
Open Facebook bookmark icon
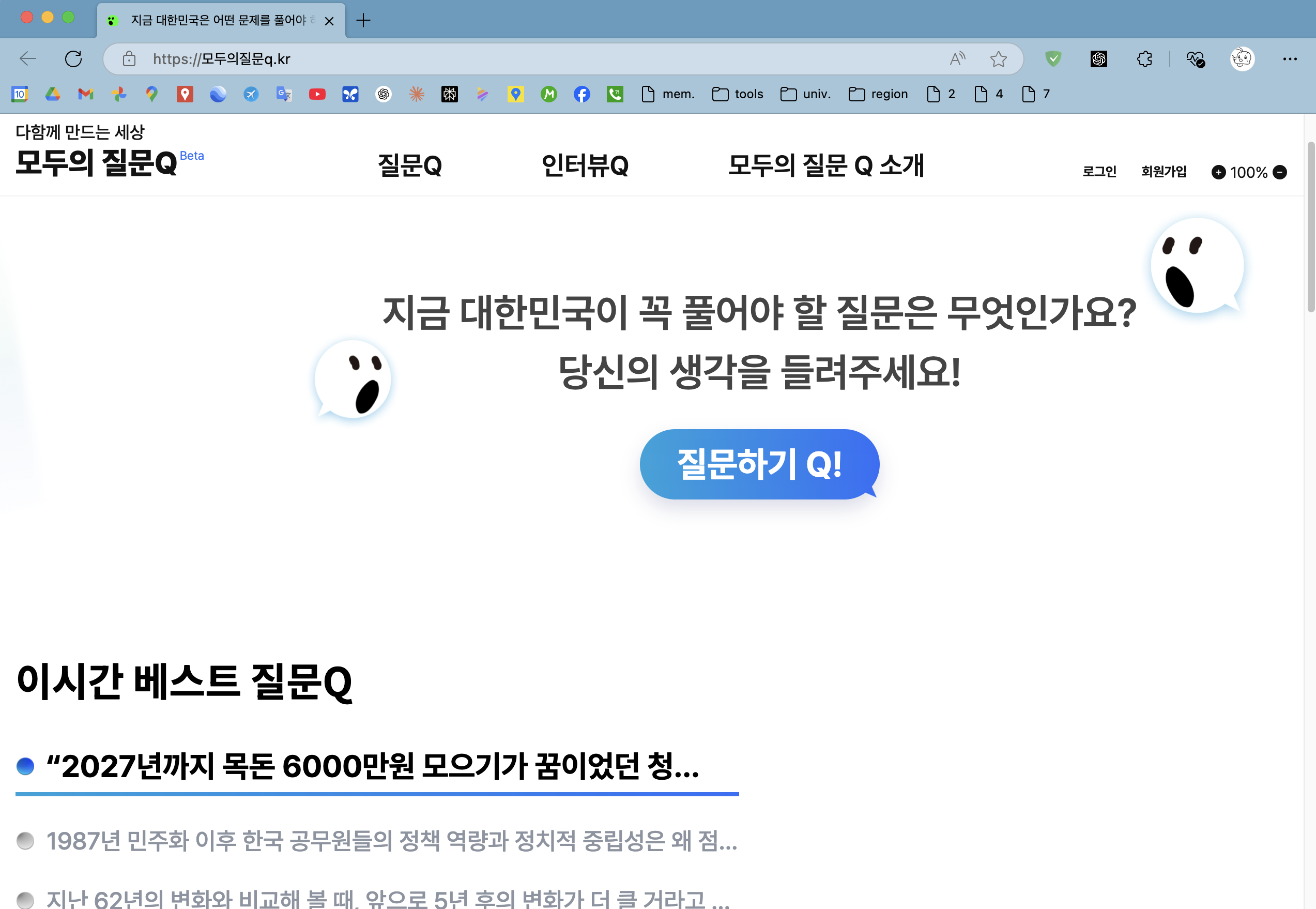point(582,94)
